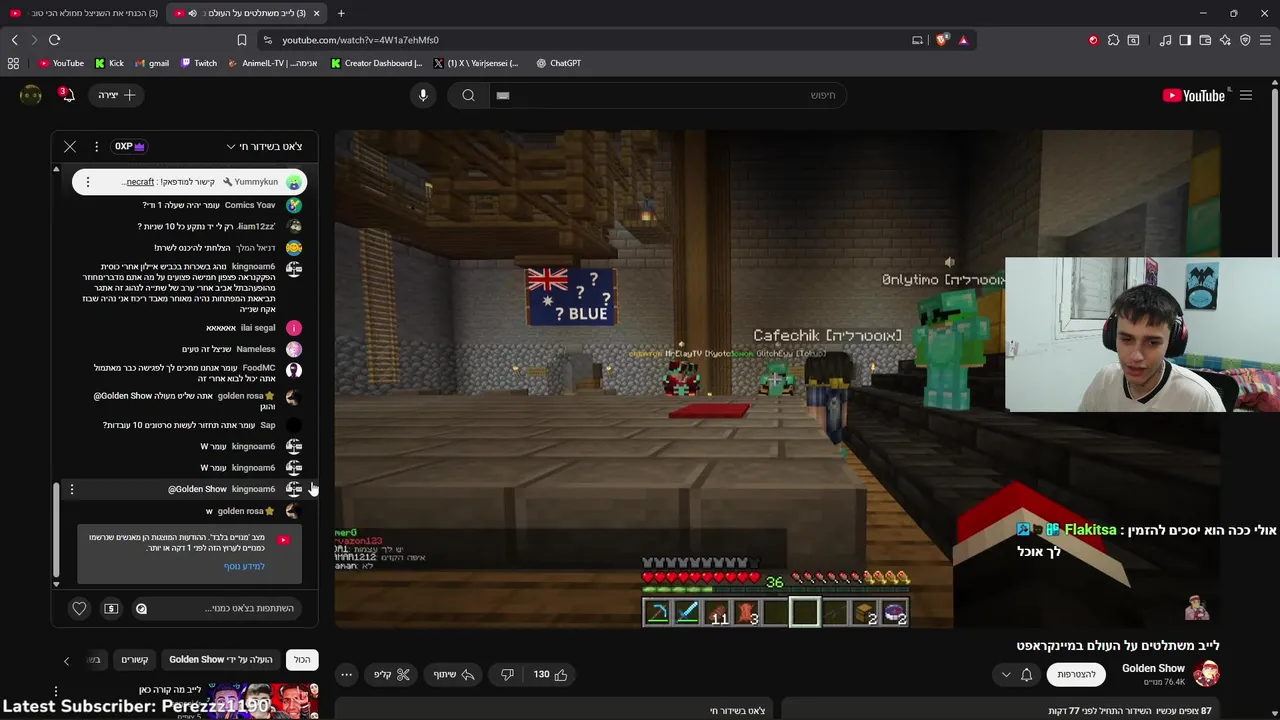Open the Golden Show channel avatar
Screen dimensions: 1280x720
[1206, 673]
